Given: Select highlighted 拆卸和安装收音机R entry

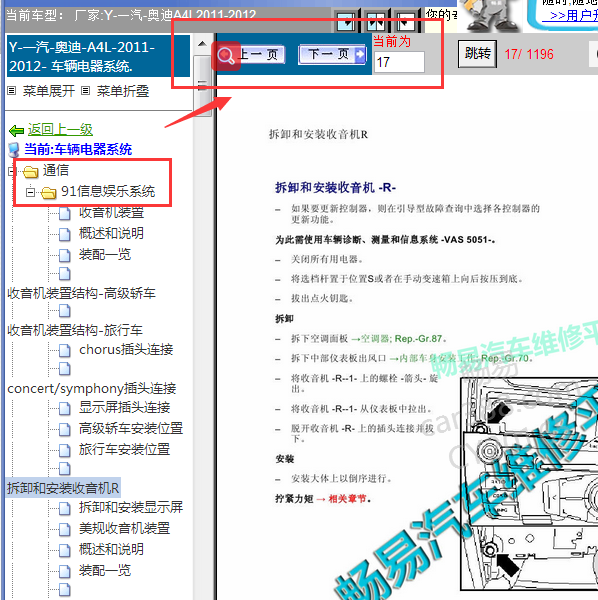Looking at the screenshot, I should click(64, 488).
